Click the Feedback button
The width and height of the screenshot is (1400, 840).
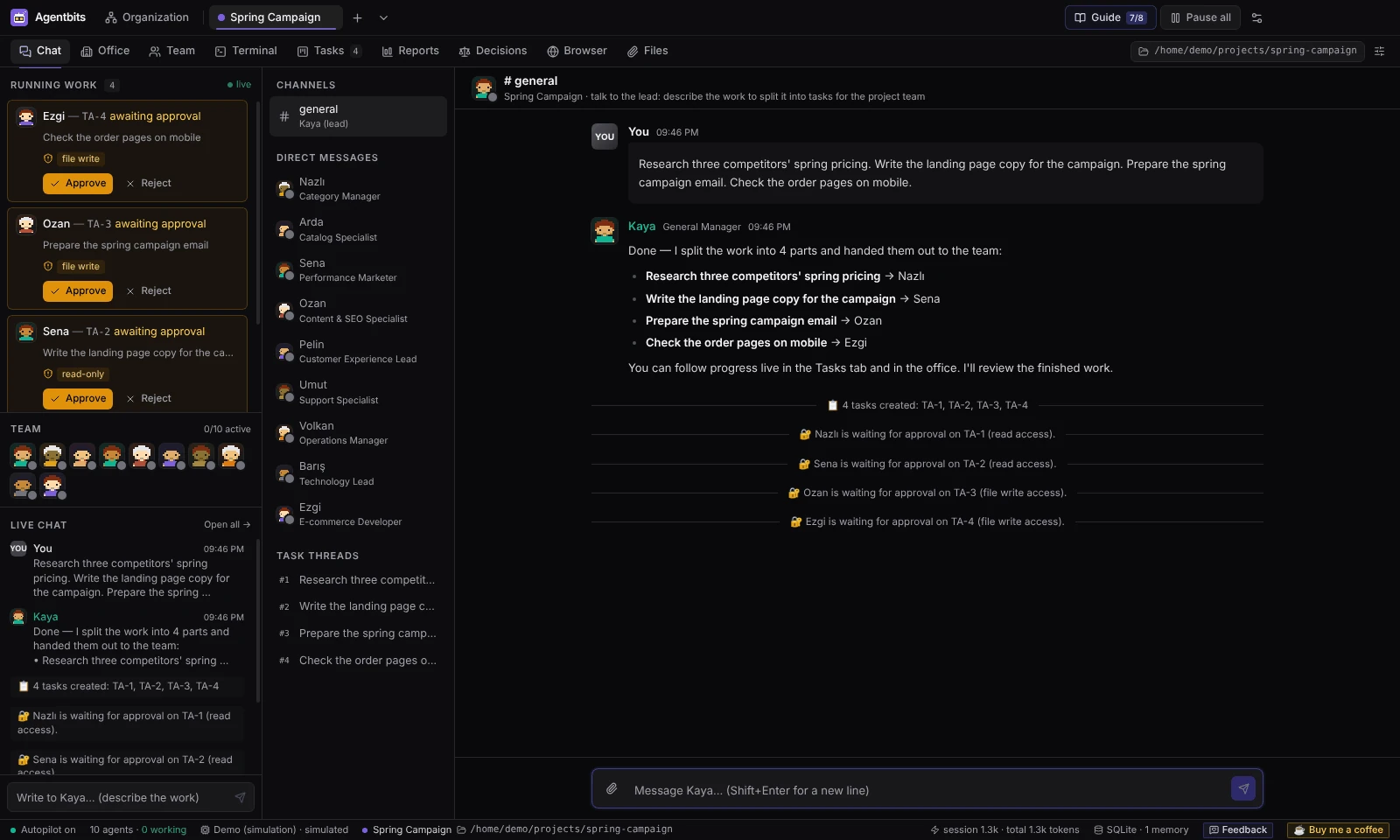(x=1238, y=829)
